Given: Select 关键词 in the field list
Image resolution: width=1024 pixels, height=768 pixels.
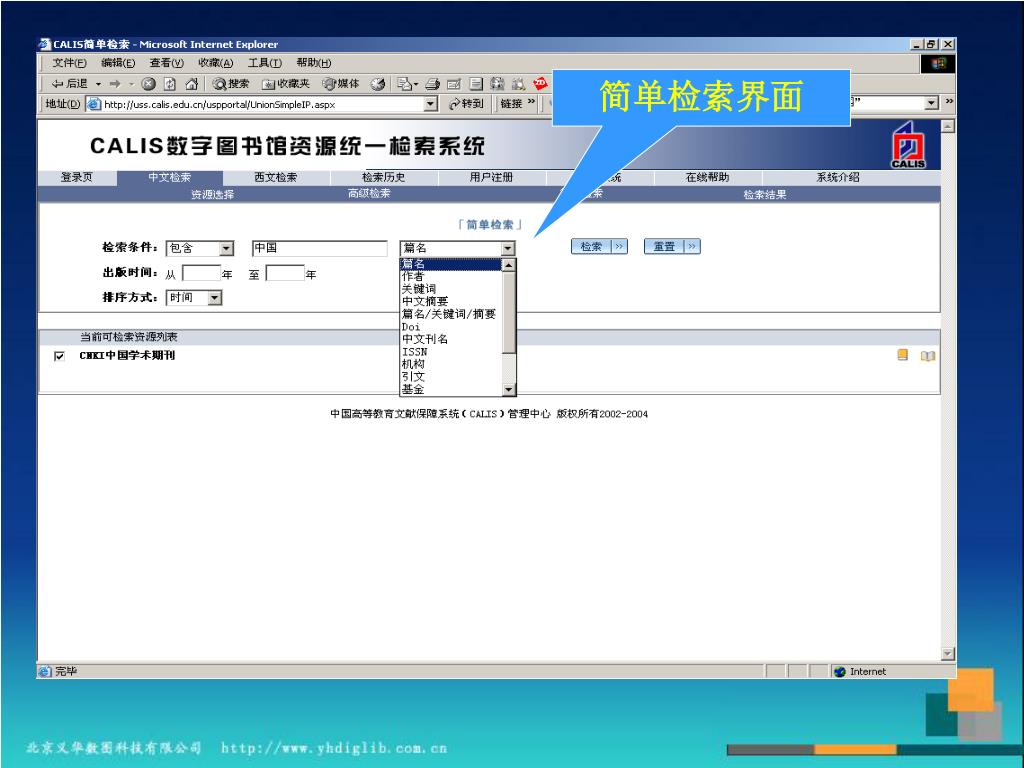Looking at the screenshot, I should (451, 289).
